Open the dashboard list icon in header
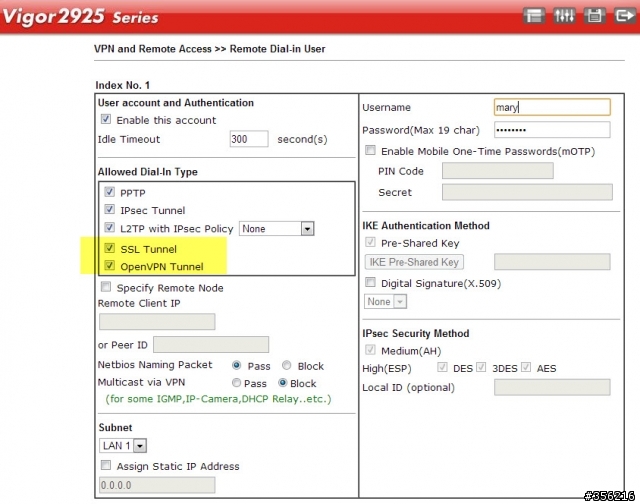640x504 pixels. (x=534, y=16)
